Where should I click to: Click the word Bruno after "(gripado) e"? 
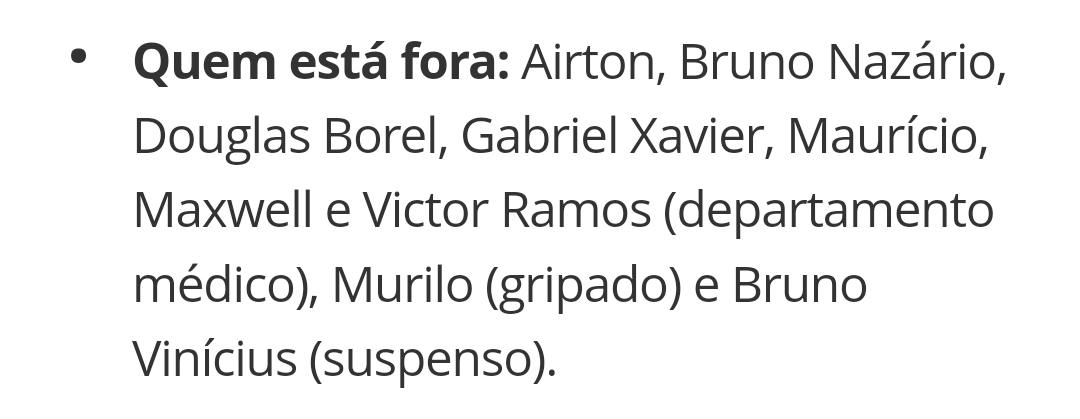pyautogui.click(x=800, y=285)
